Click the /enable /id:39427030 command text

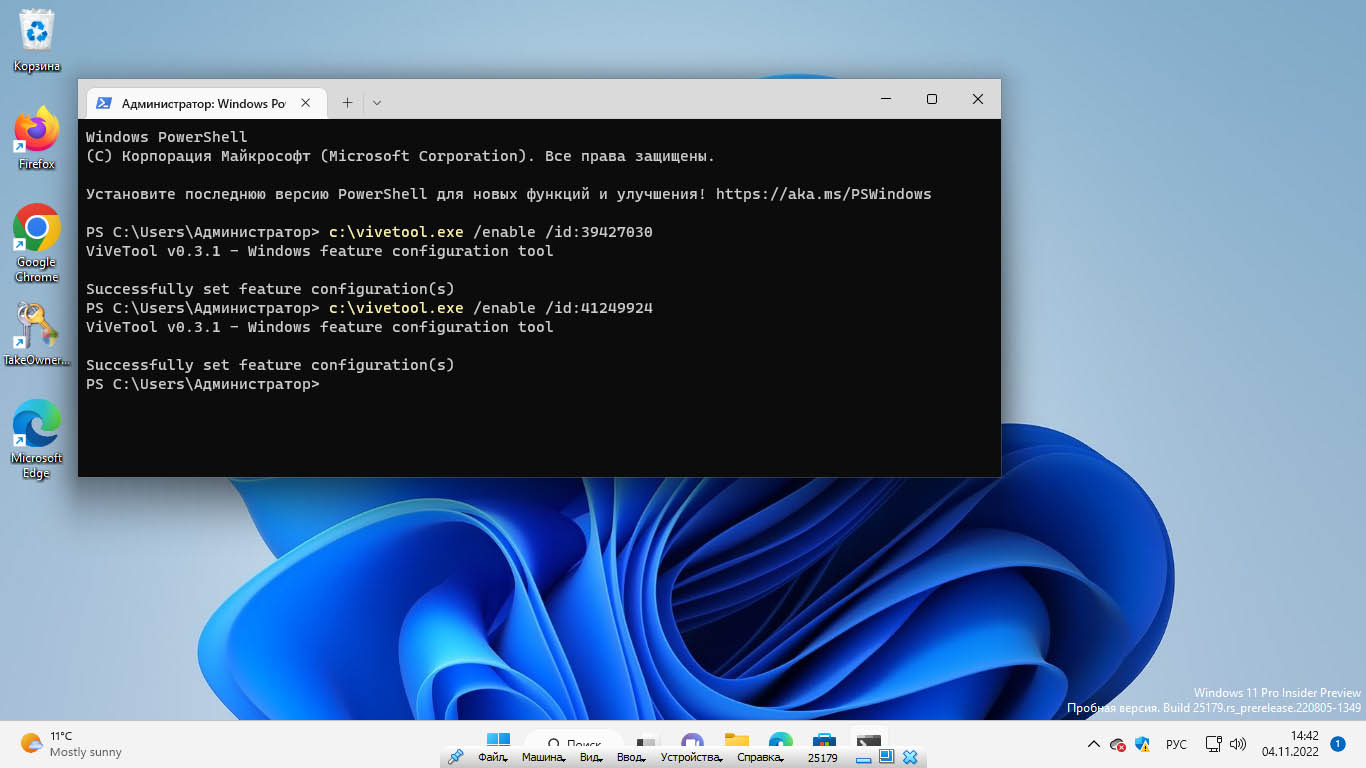(x=562, y=232)
